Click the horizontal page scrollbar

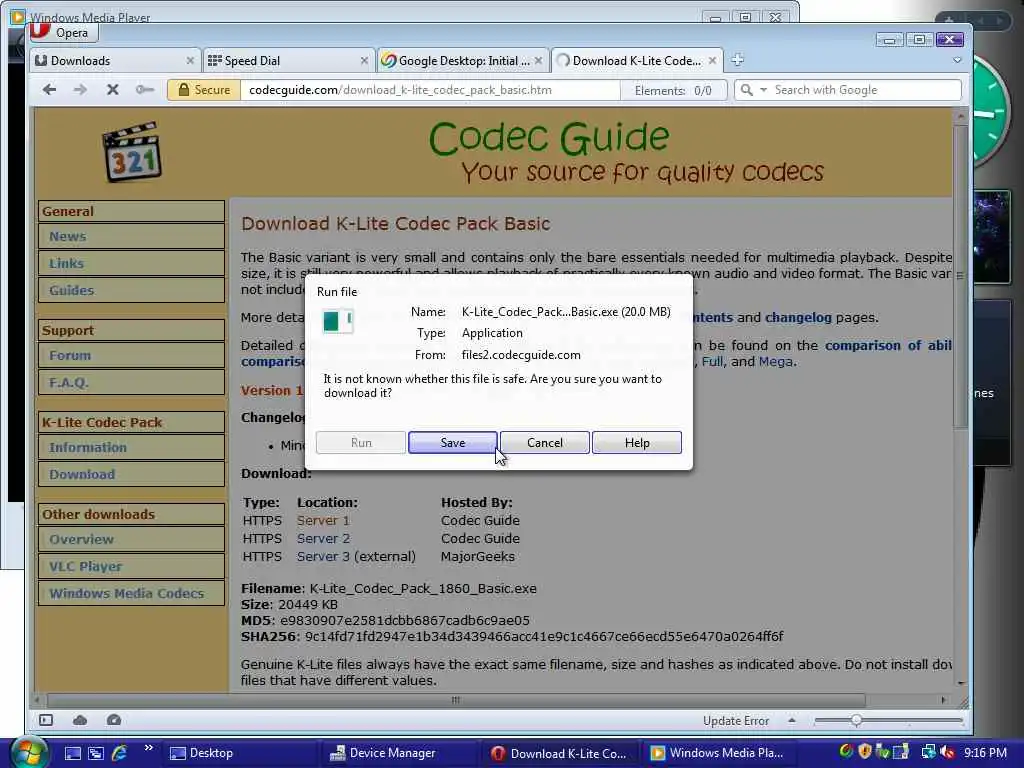click(x=456, y=700)
